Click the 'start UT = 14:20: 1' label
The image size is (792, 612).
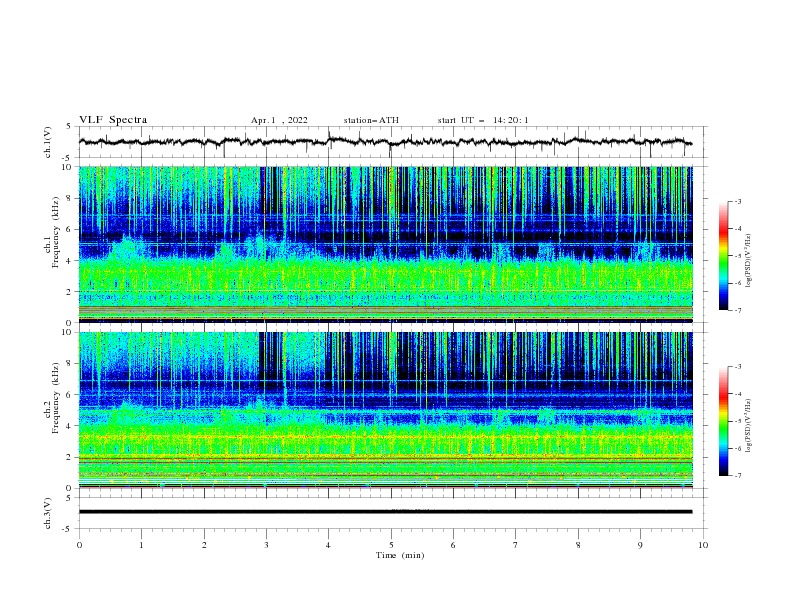click(x=483, y=120)
